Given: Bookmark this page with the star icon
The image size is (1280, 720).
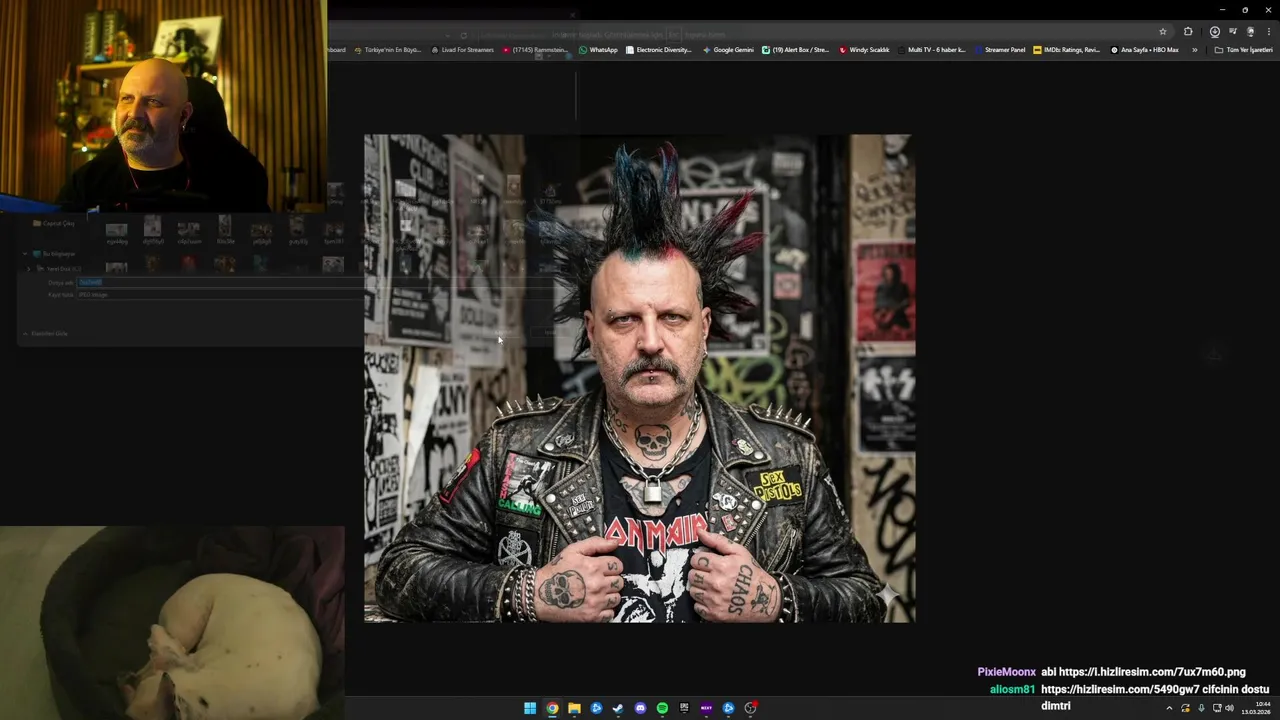Looking at the screenshot, I should (x=1163, y=32).
